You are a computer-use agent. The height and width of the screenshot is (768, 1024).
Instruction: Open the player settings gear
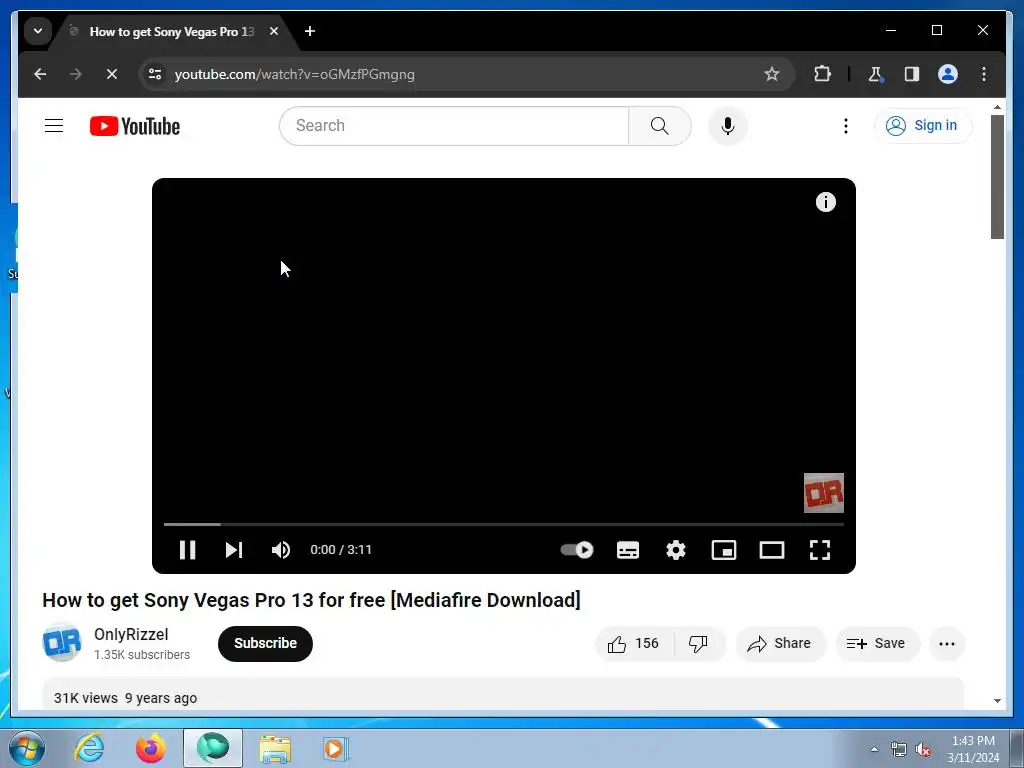click(x=676, y=550)
